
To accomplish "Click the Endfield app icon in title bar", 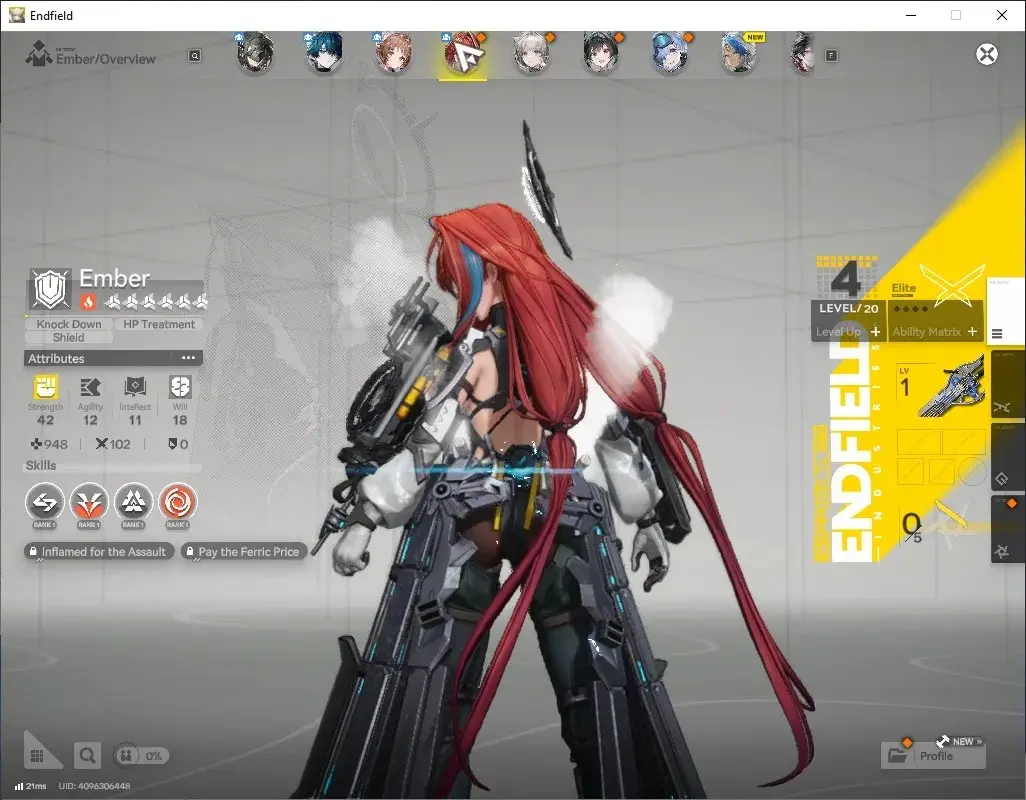I will coord(16,15).
